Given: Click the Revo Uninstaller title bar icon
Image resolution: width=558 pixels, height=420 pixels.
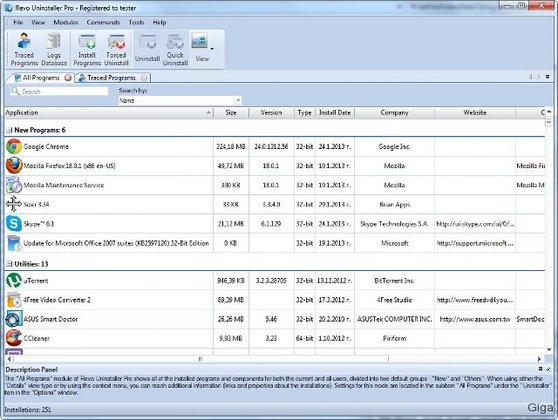Looking at the screenshot, I should point(8,7).
